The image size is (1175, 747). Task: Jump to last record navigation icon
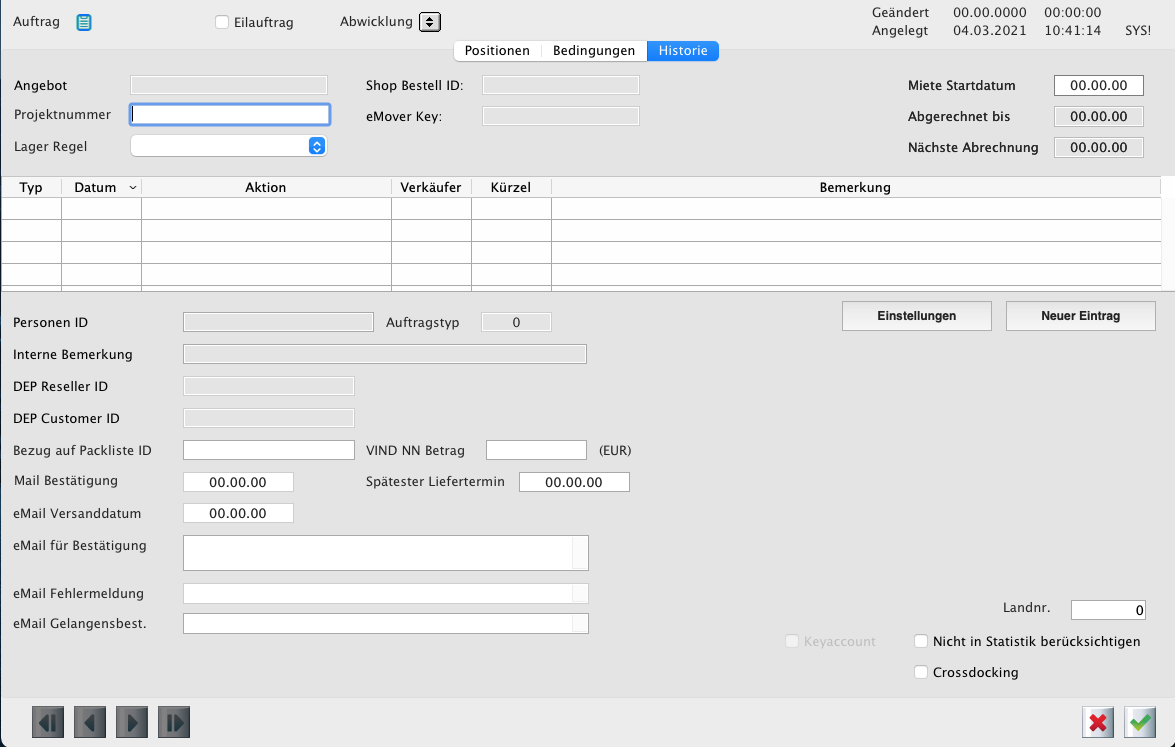click(x=174, y=722)
